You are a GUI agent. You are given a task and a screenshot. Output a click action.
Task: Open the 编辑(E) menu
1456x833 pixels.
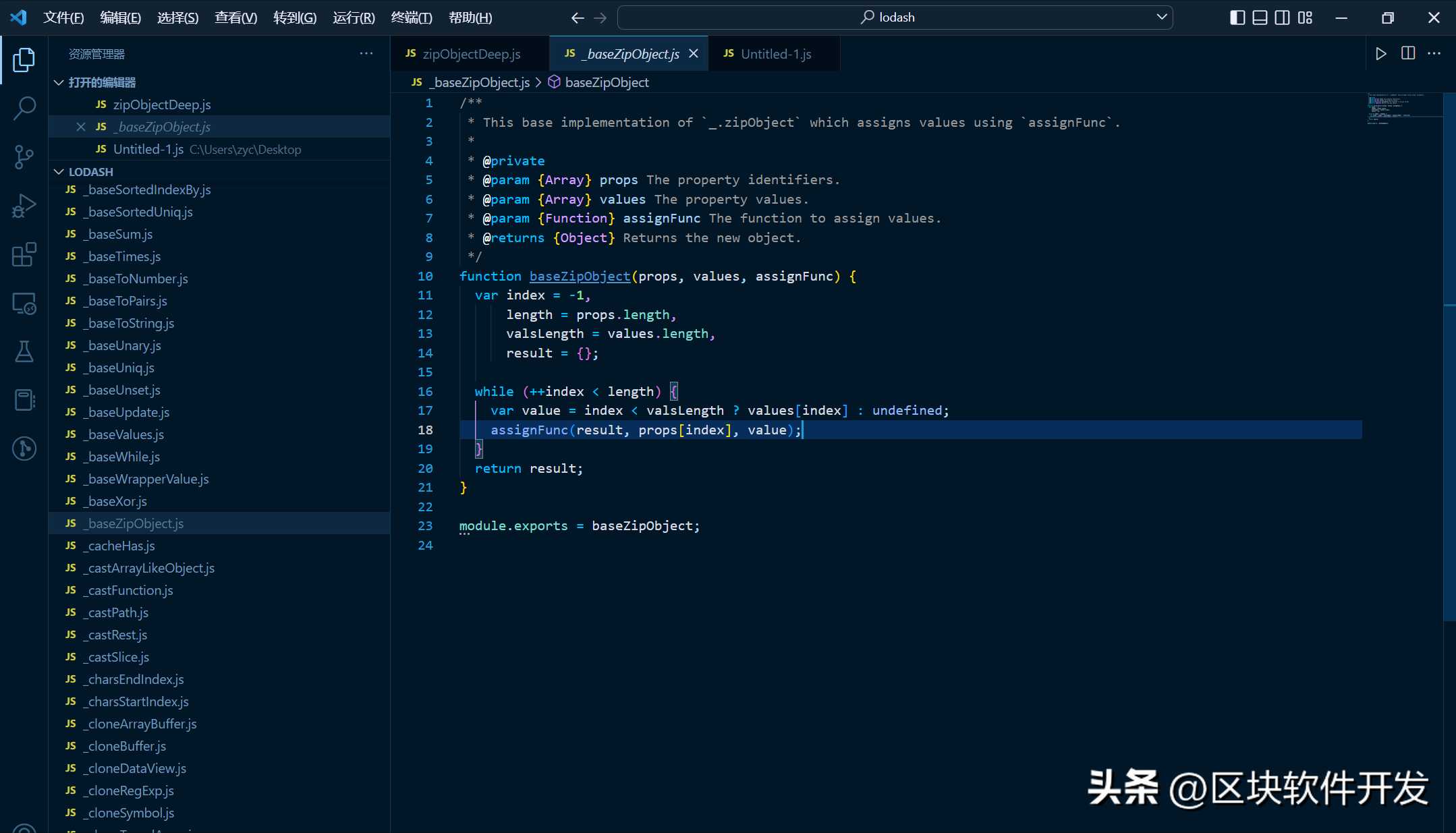point(121,18)
